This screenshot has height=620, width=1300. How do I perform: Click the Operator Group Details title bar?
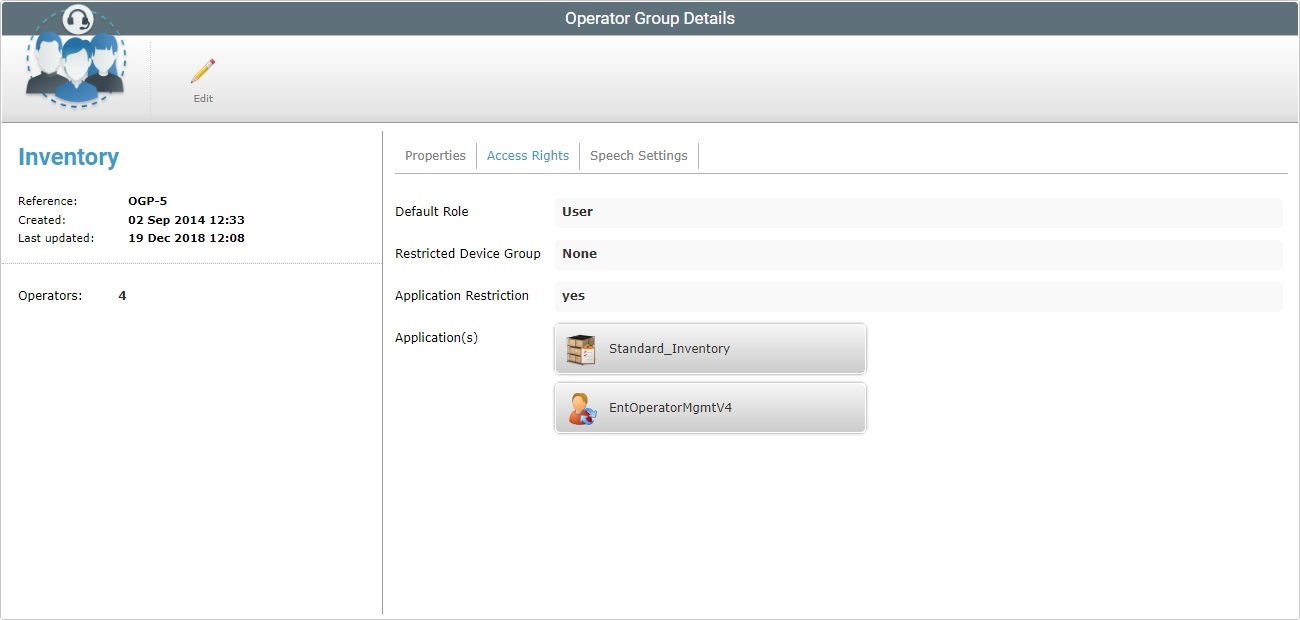pyautogui.click(x=650, y=17)
